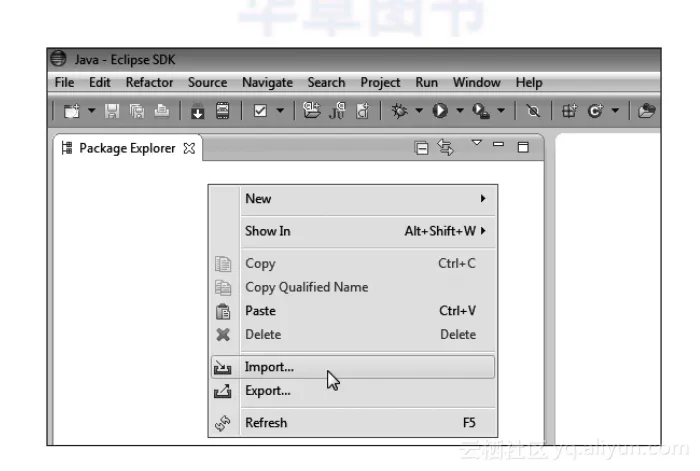This screenshot has width=700, height=471.
Task: Click the New JUnit (Ju) toolbar icon
Action: coord(337,111)
